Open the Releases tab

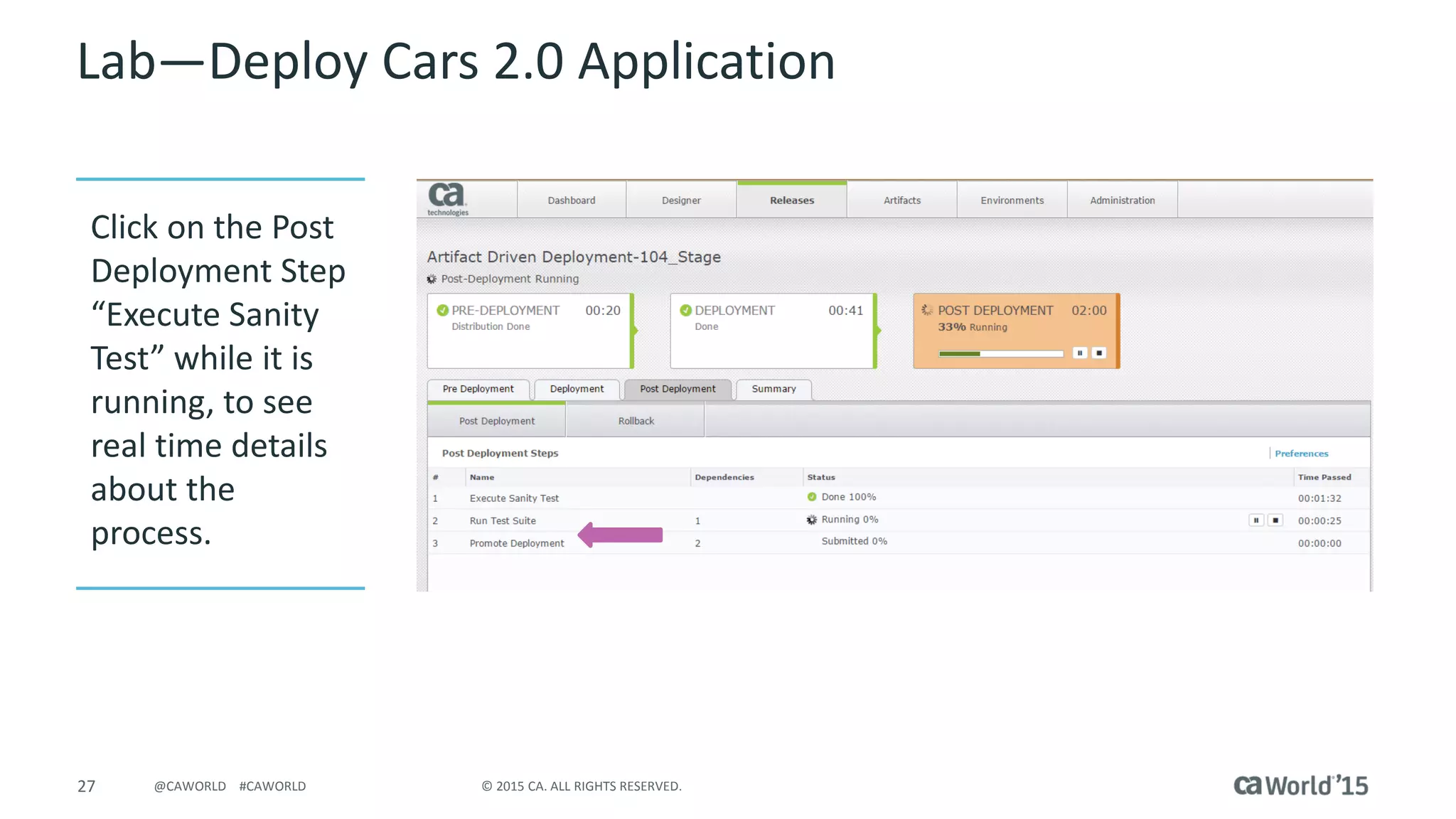coord(792,200)
